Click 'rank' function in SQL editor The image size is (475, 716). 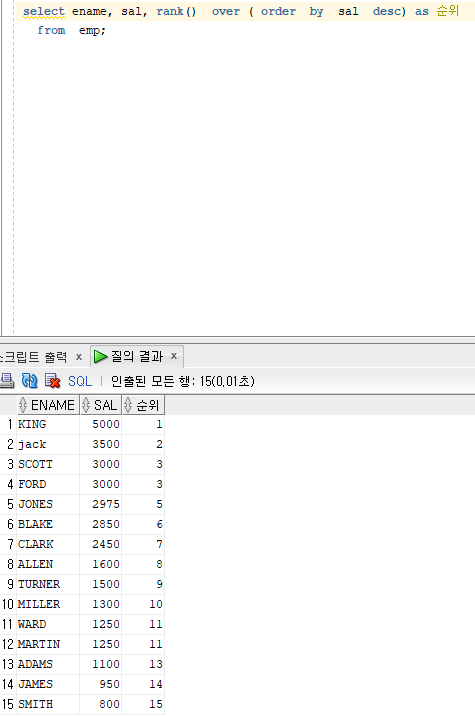(170, 11)
